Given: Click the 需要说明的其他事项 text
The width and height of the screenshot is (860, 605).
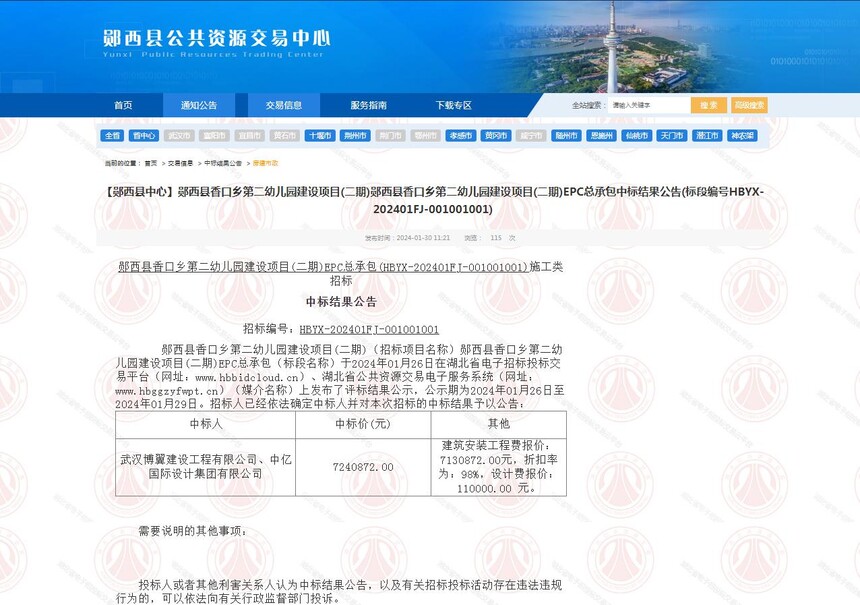Looking at the screenshot, I should pos(193,531).
